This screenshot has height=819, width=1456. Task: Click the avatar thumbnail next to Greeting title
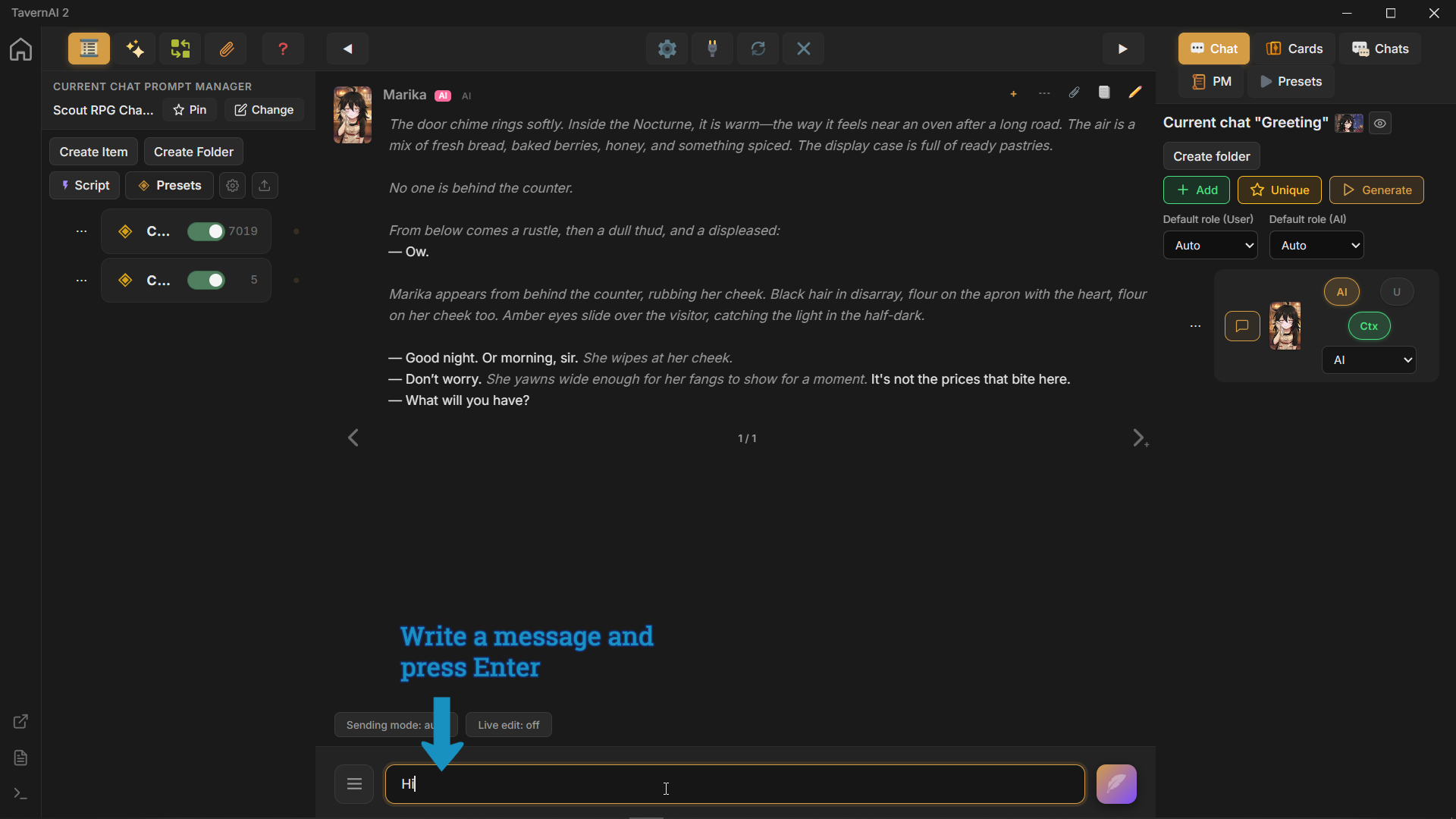tap(1349, 123)
